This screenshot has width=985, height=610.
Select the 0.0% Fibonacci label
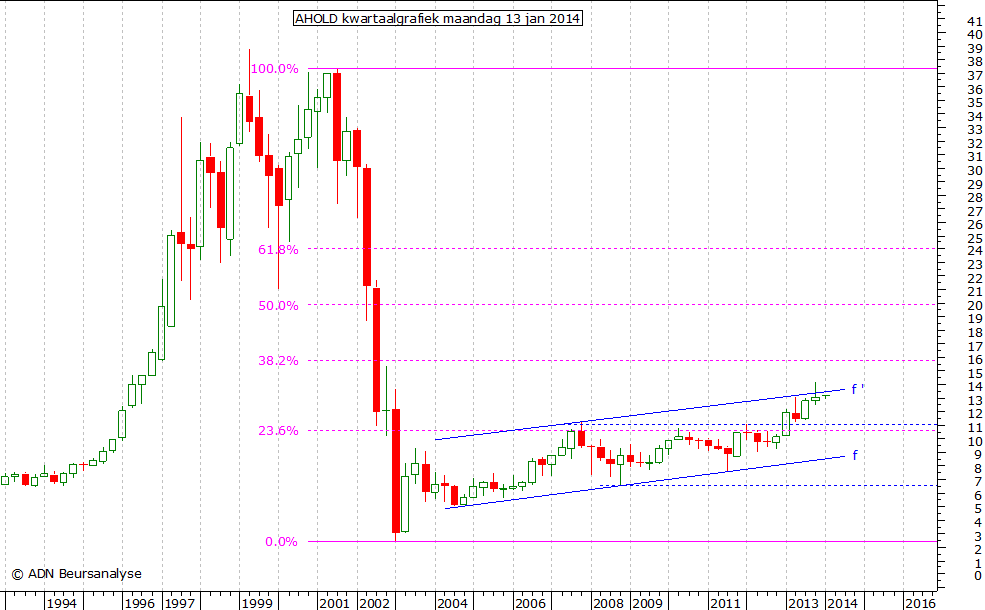281,542
